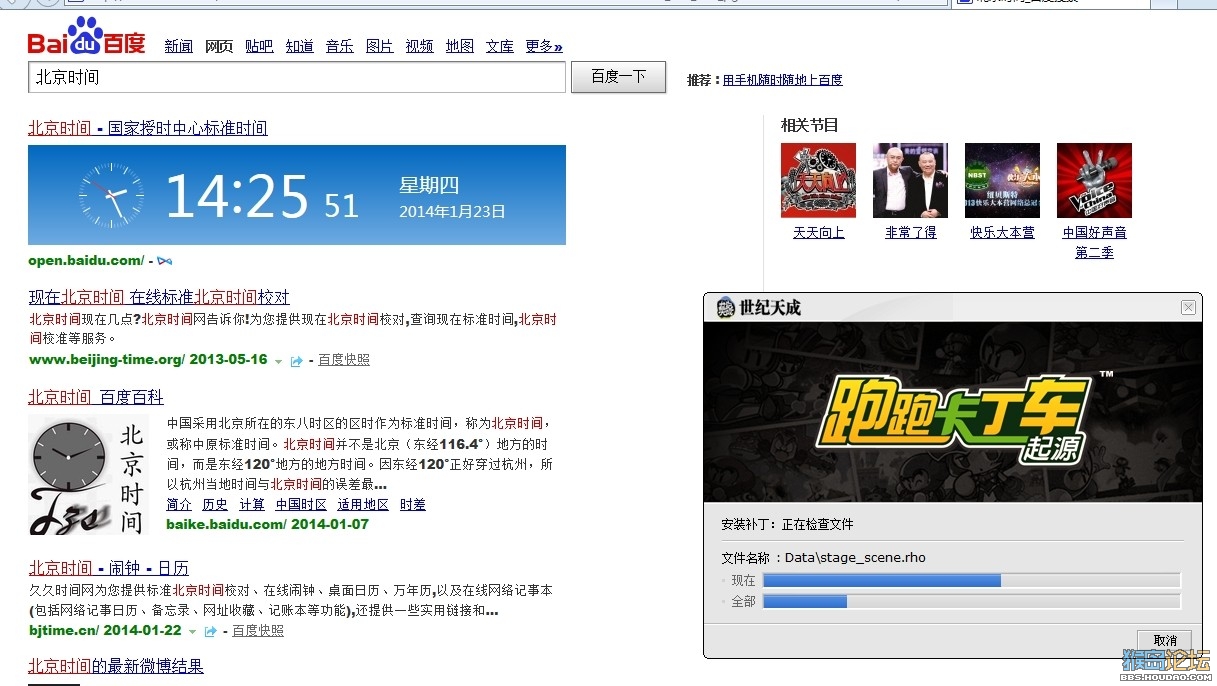Open the 中国时区 baike sublink
The image size is (1217, 686).
[x=301, y=505]
